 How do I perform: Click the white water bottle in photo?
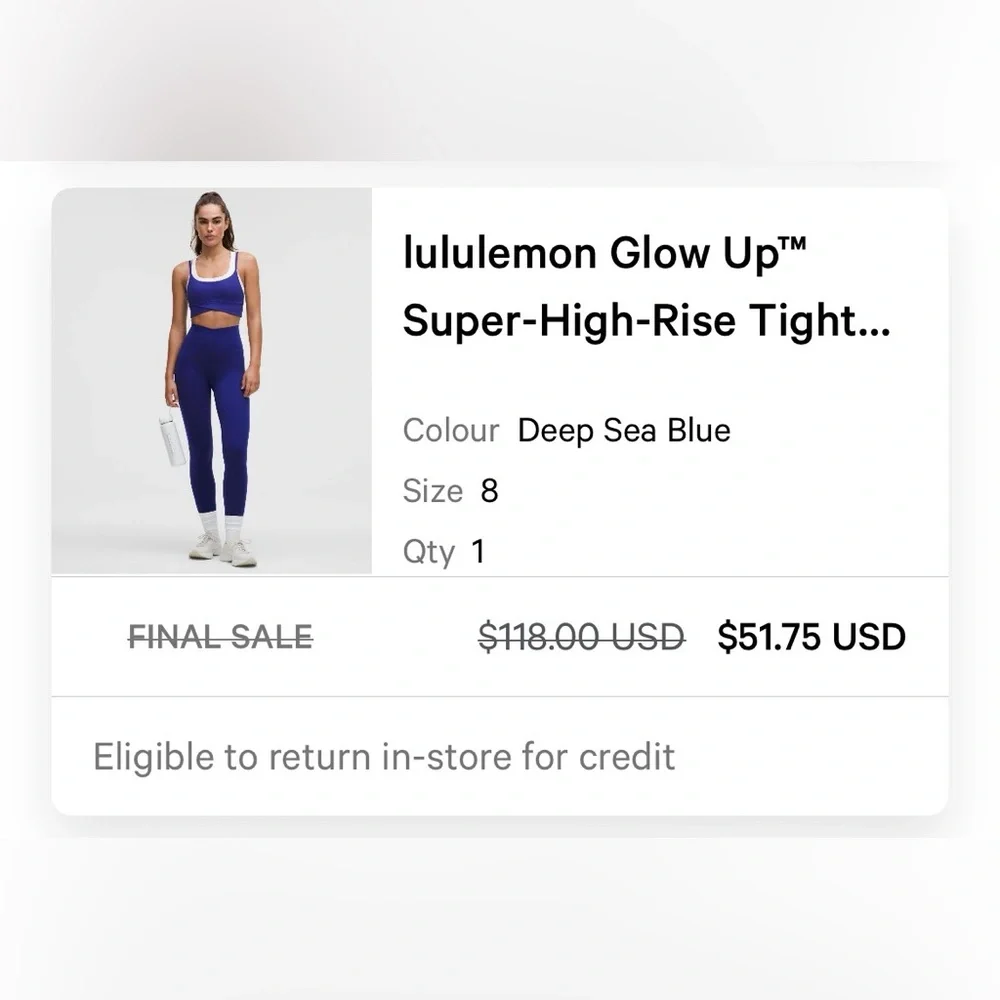[x=171, y=441]
